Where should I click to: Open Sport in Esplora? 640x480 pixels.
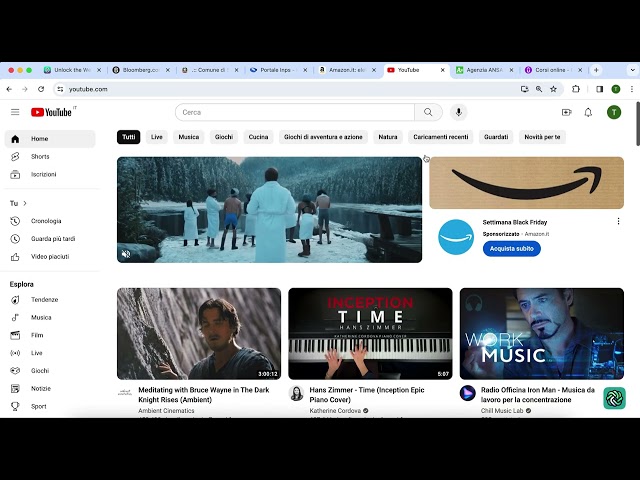tap(50, 407)
